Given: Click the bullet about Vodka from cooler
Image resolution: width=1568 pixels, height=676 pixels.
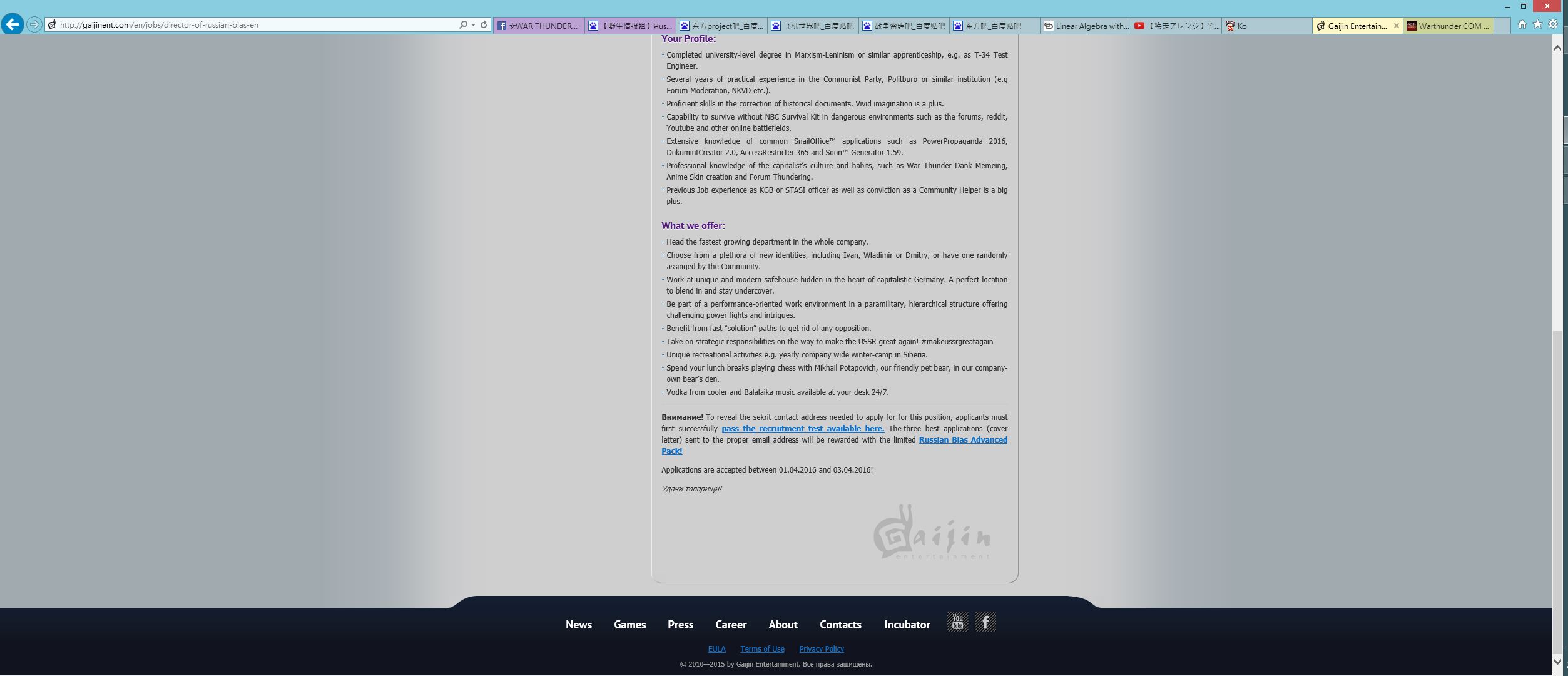Looking at the screenshot, I should [x=777, y=392].
